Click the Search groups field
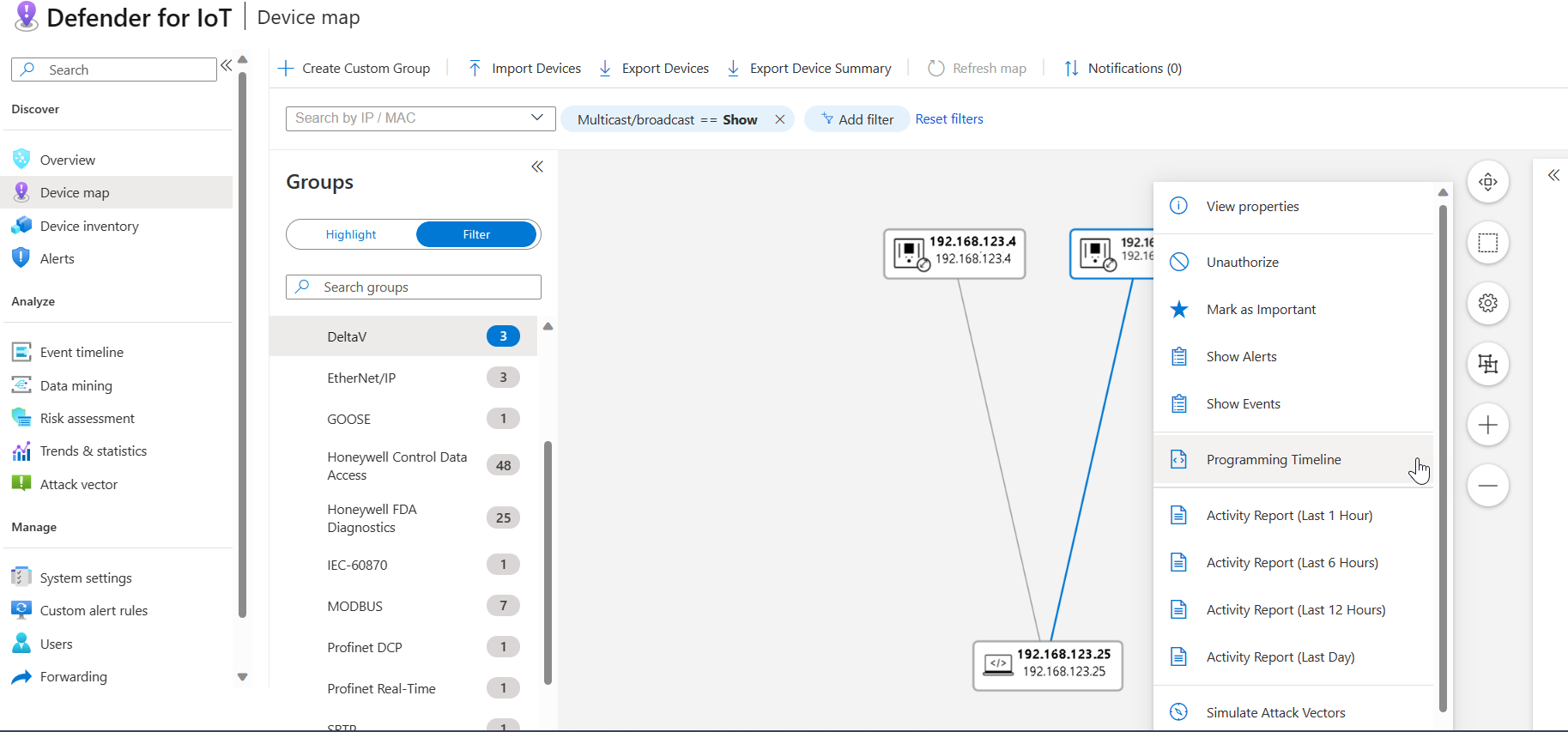The width and height of the screenshot is (1568, 732). (x=414, y=287)
